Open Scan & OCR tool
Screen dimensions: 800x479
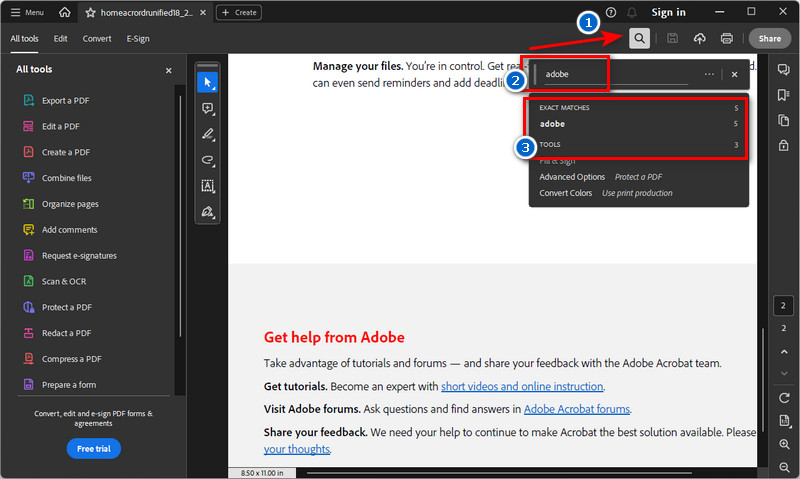(55, 282)
